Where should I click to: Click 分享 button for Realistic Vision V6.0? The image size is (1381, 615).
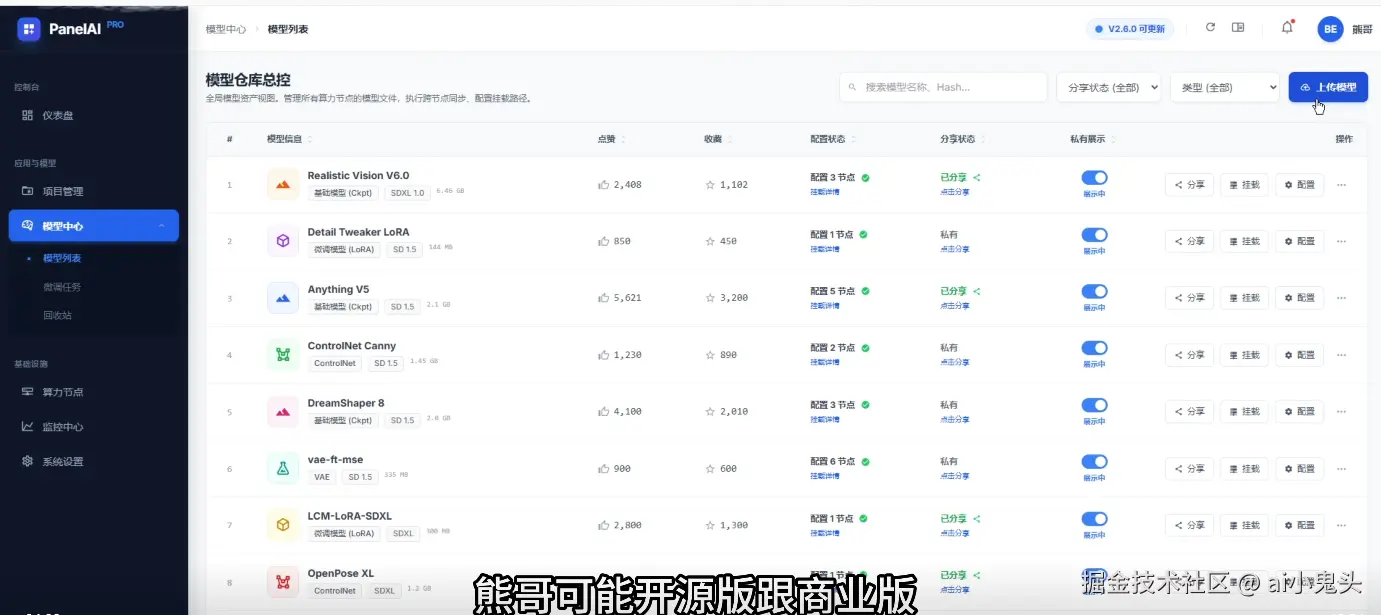coord(1189,184)
